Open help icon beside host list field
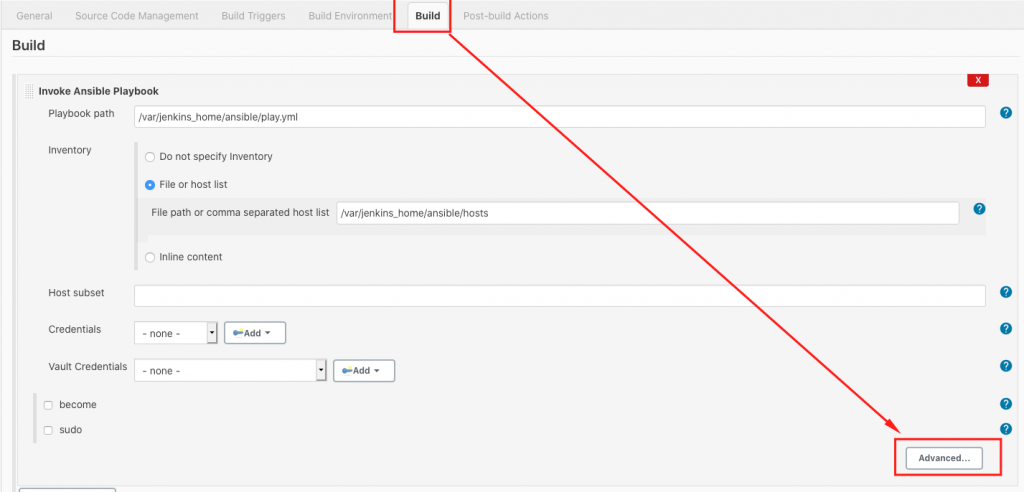 click(979, 209)
